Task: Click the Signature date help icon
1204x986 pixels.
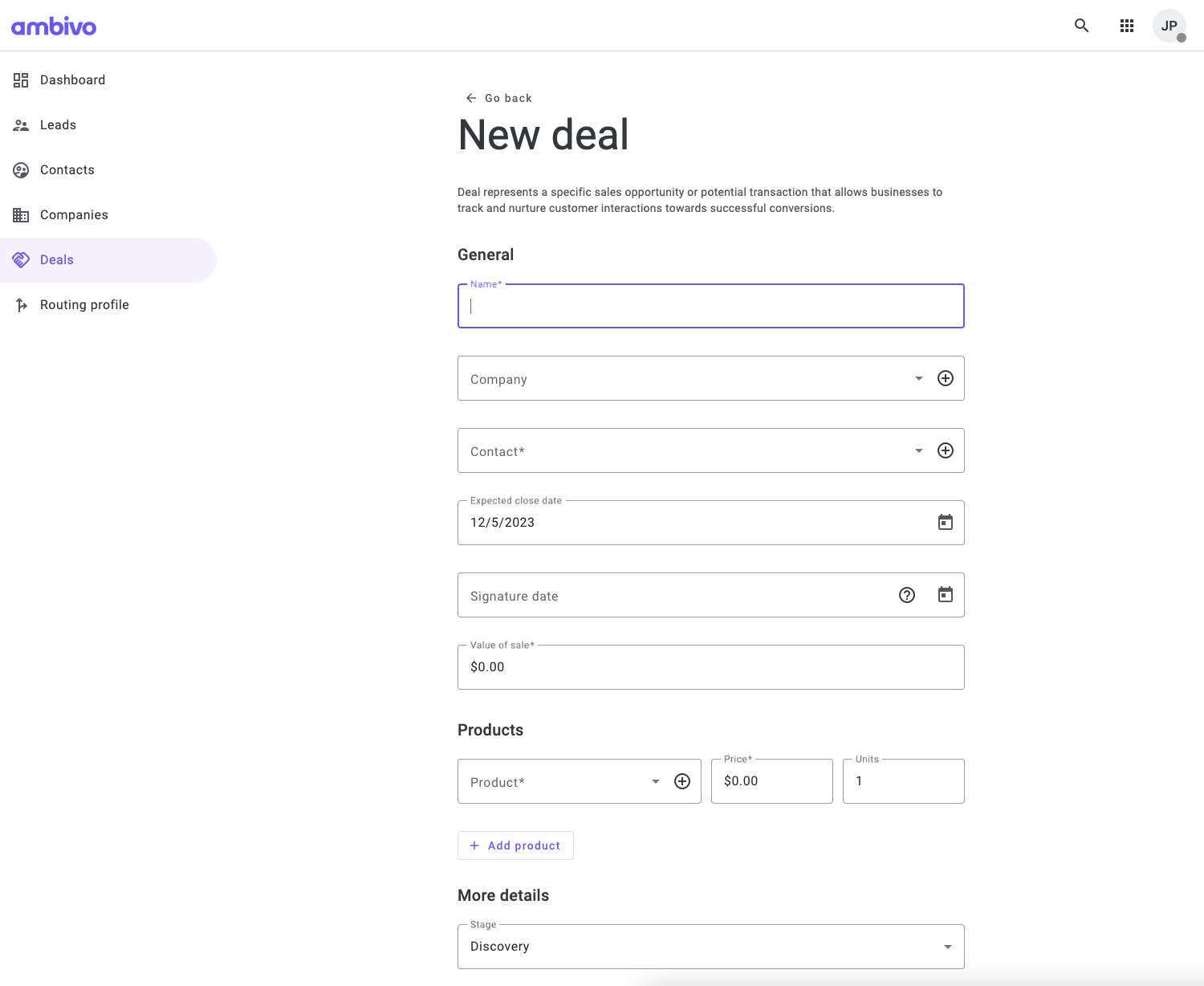Action: tap(907, 595)
